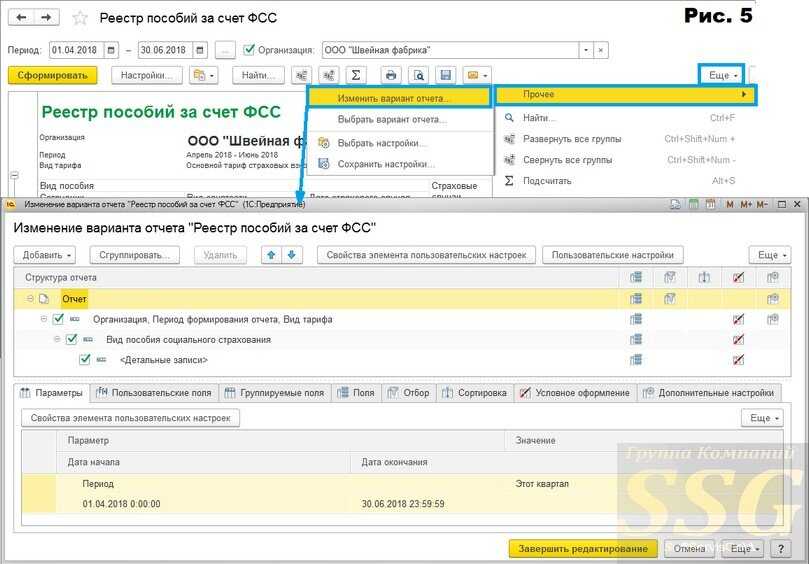809x564 pixels.
Task: Collapse the Отчет tree node
Action: point(30,299)
